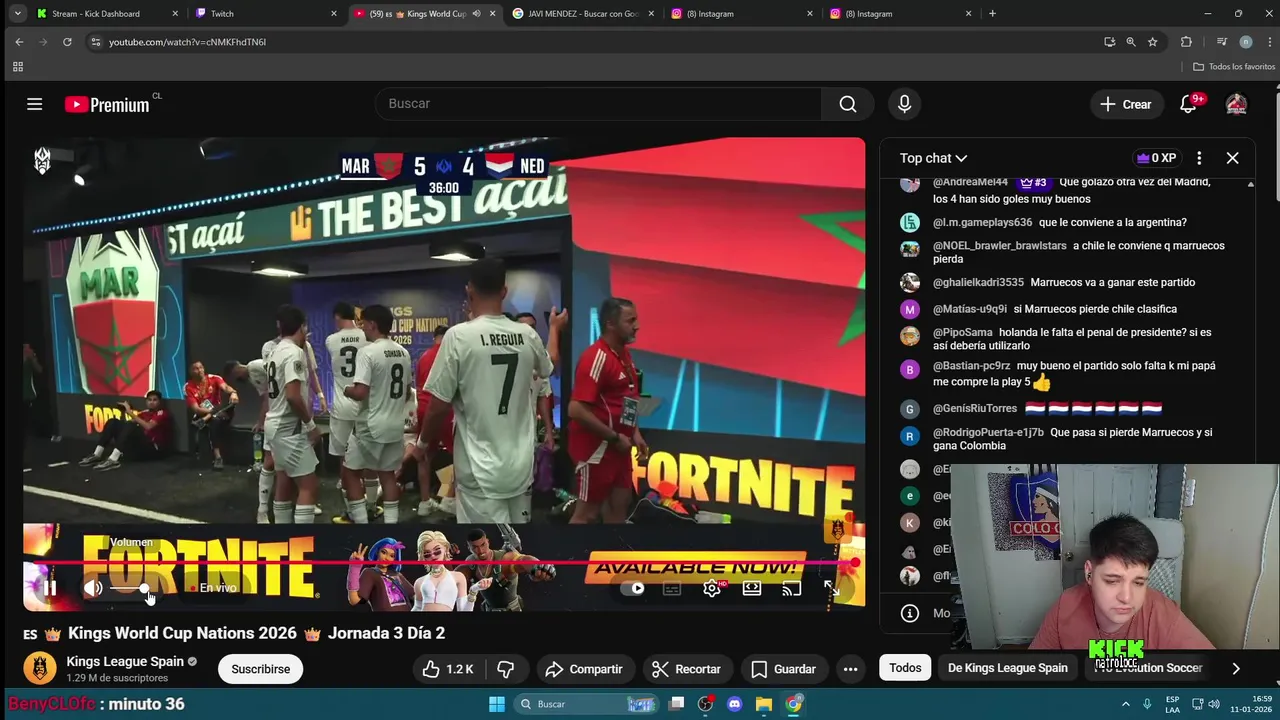Open the Kings League Spain channel name
Screen dimensions: 1280x720
[125, 661]
